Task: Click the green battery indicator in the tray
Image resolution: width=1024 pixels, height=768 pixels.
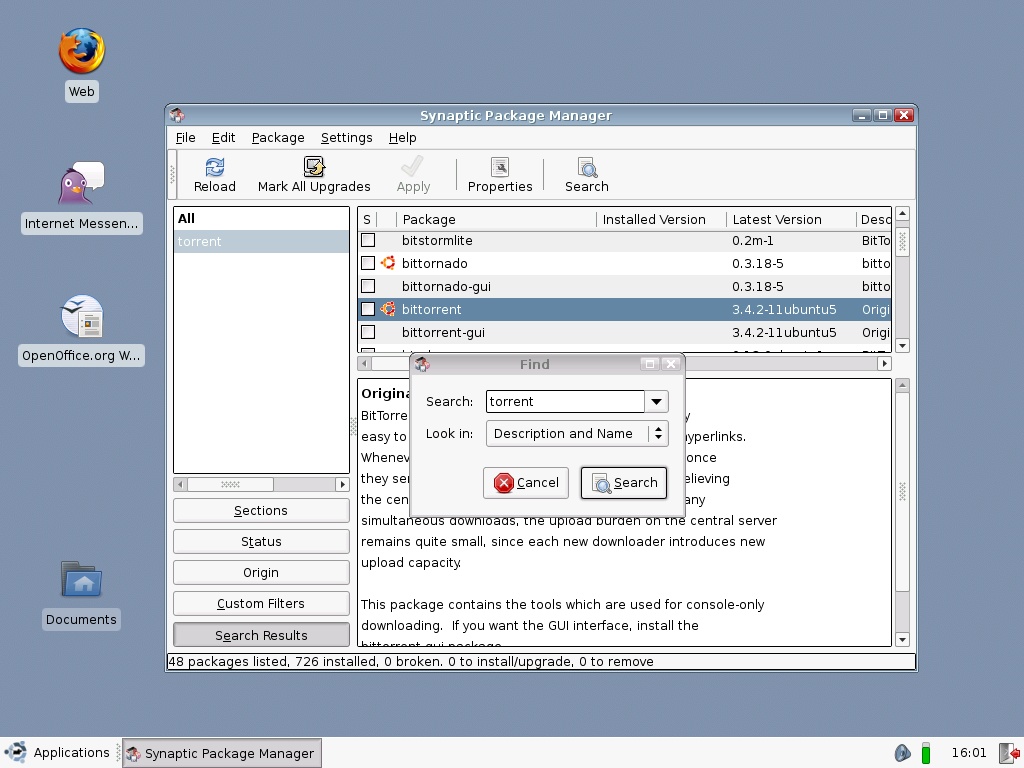Action: coord(925,753)
